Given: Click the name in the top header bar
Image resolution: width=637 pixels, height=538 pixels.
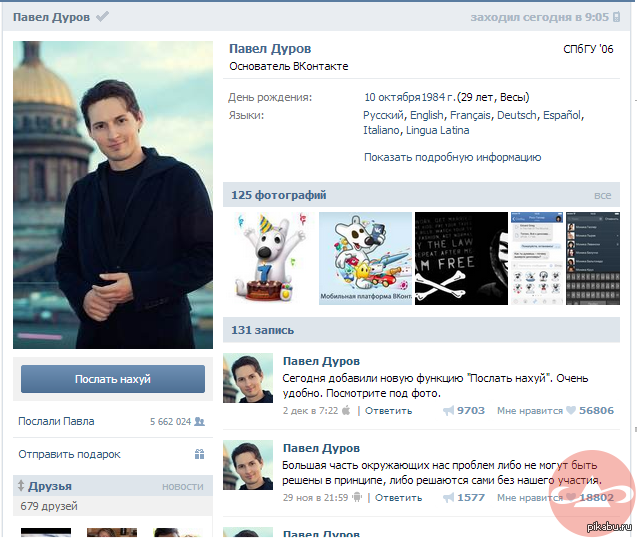Looking at the screenshot, I should pos(51,17).
